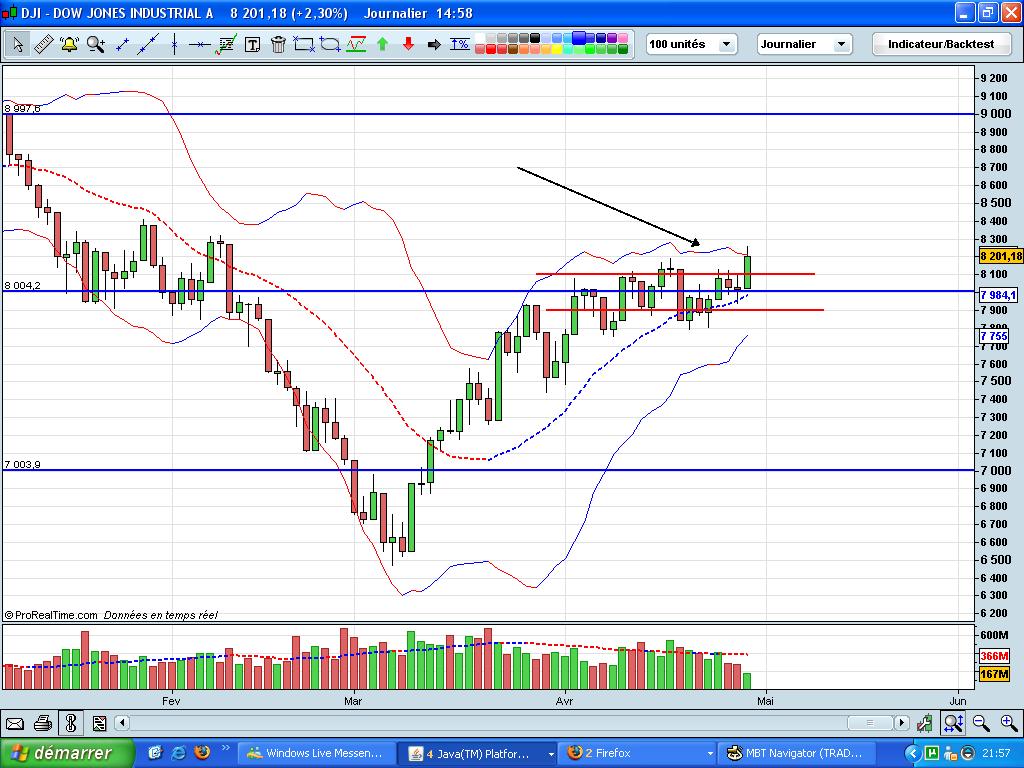Click the 366M volume label
Image resolution: width=1024 pixels, height=768 pixels.
994,656
